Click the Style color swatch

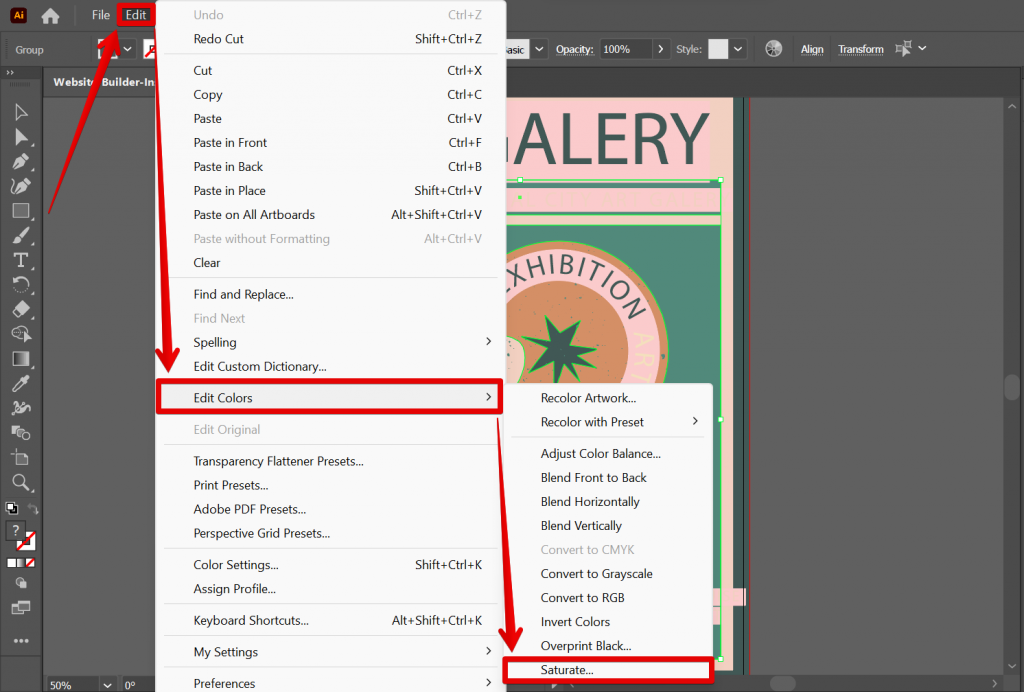point(718,48)
